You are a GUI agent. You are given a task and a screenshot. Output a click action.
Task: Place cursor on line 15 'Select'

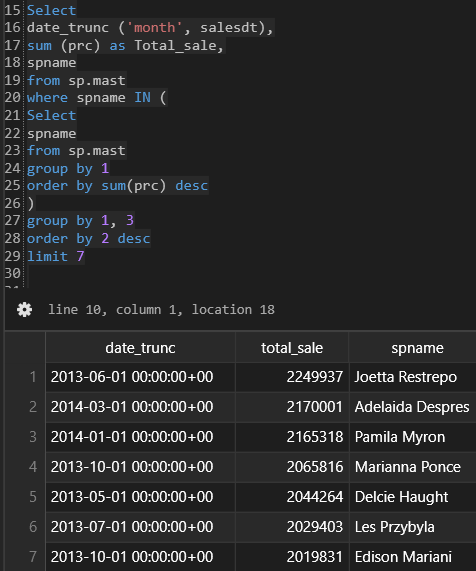click(51, 10)
